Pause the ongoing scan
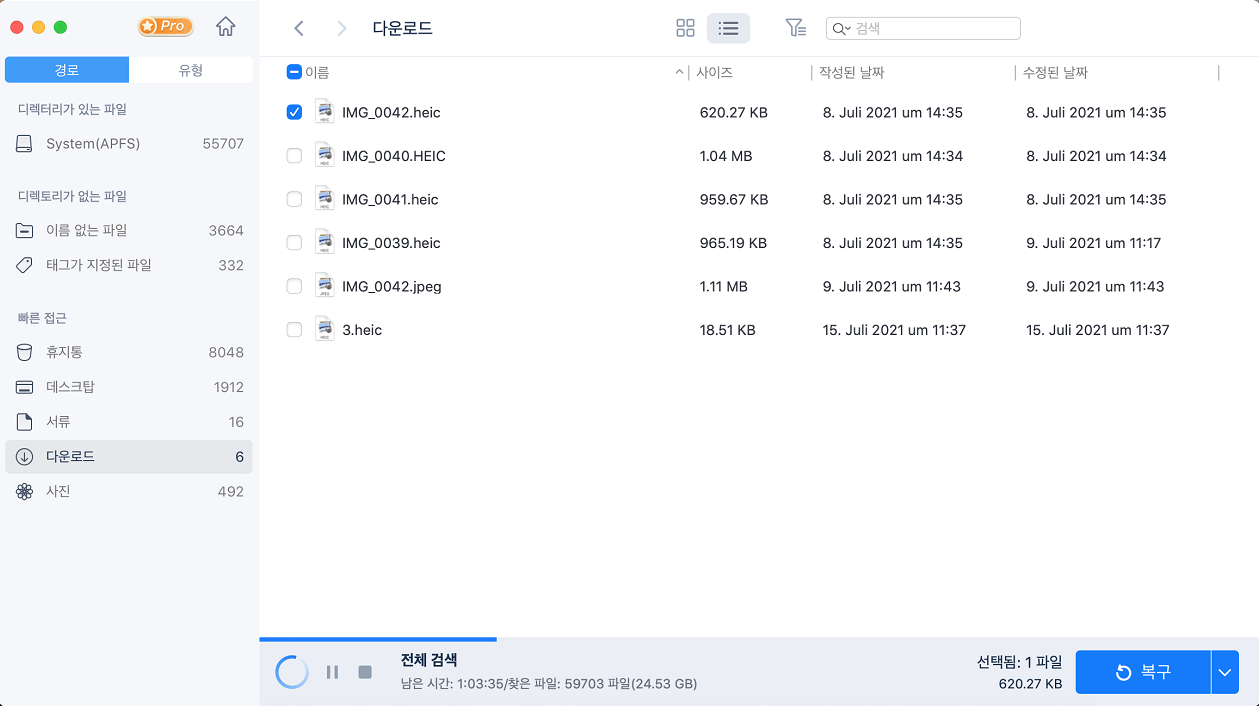This screenshot has height=706, width=1259. 332,671
